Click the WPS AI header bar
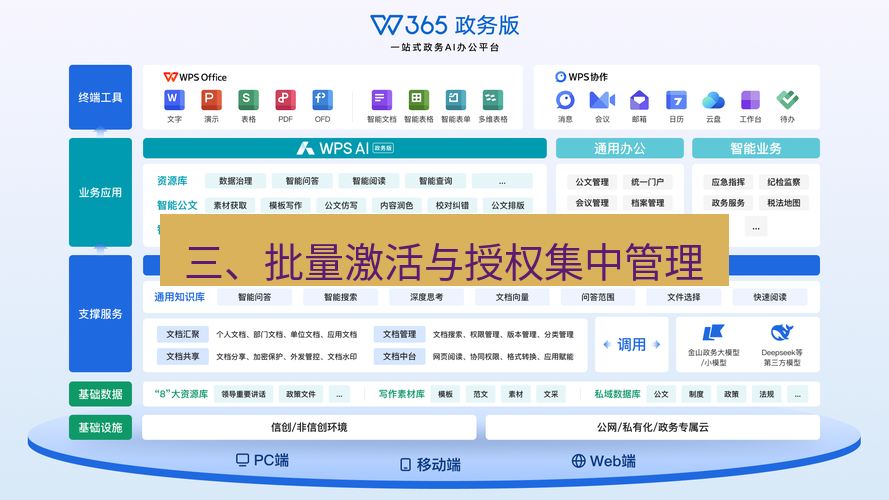The height and width of the screenshot is (500, 889). [345, 148]
